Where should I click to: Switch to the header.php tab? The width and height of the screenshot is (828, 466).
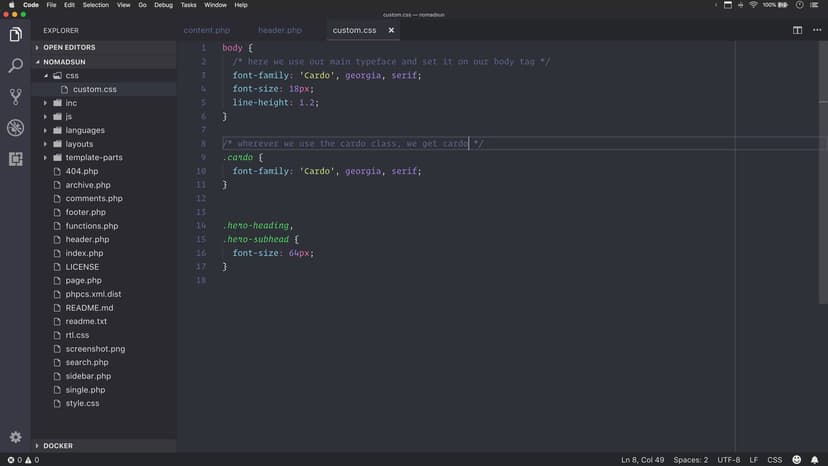pos(279,30)
